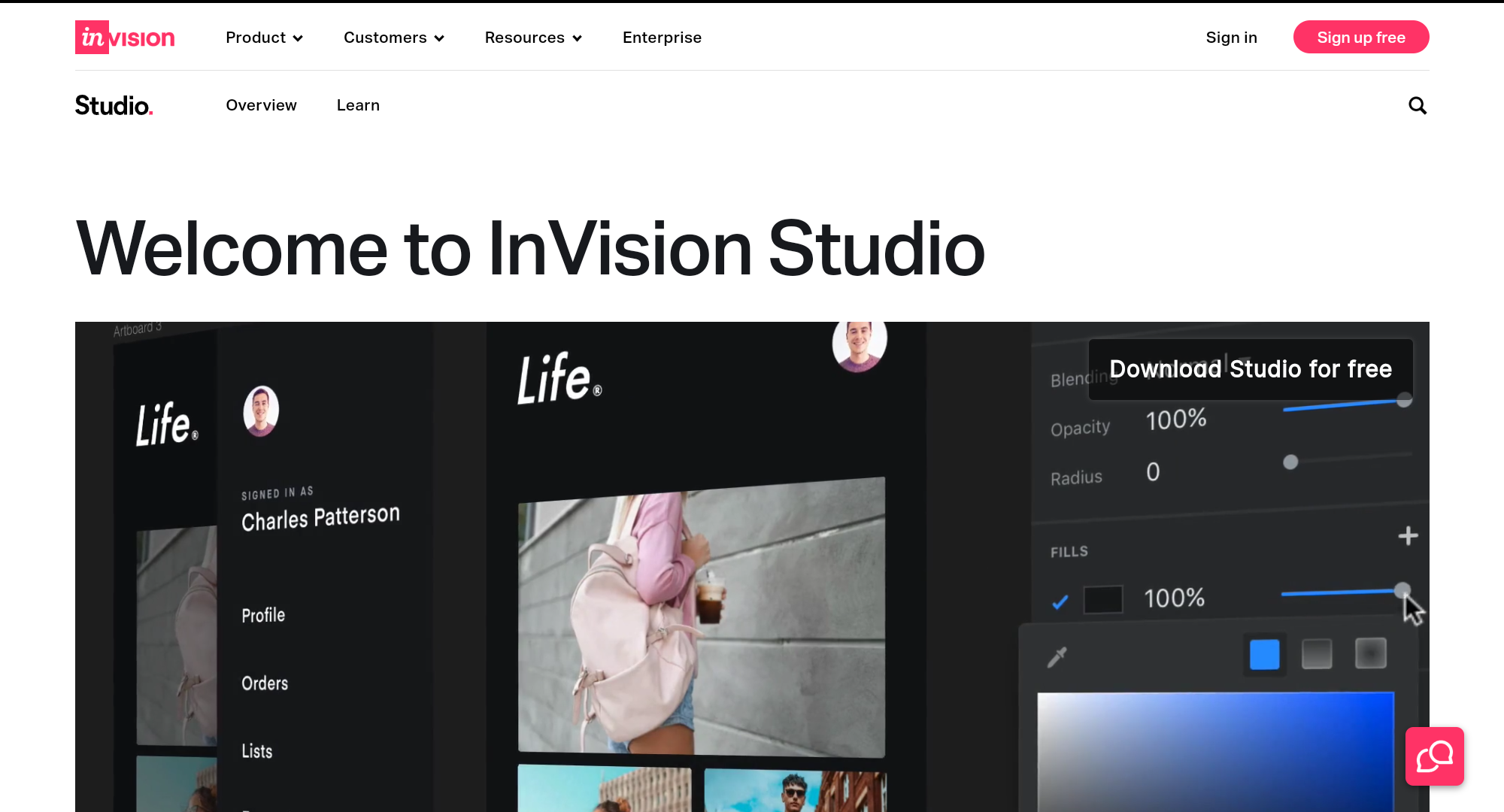Click the Sign up free button

tap(1361, 37)
